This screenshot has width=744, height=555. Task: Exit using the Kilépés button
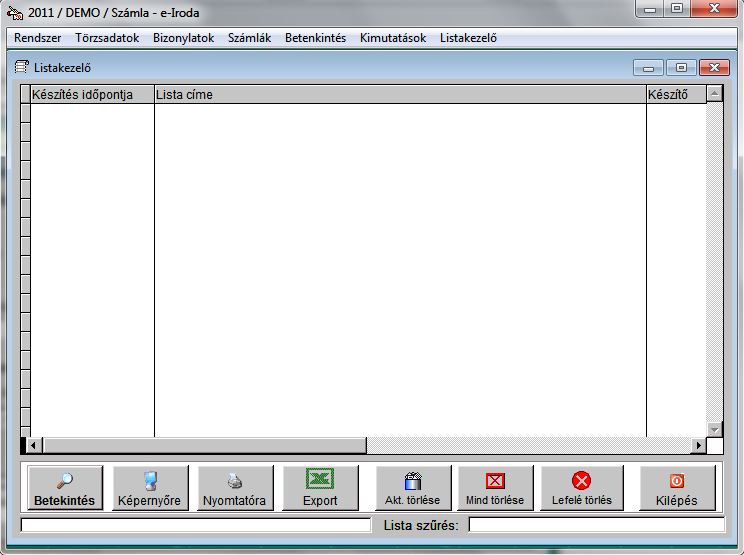677,489
